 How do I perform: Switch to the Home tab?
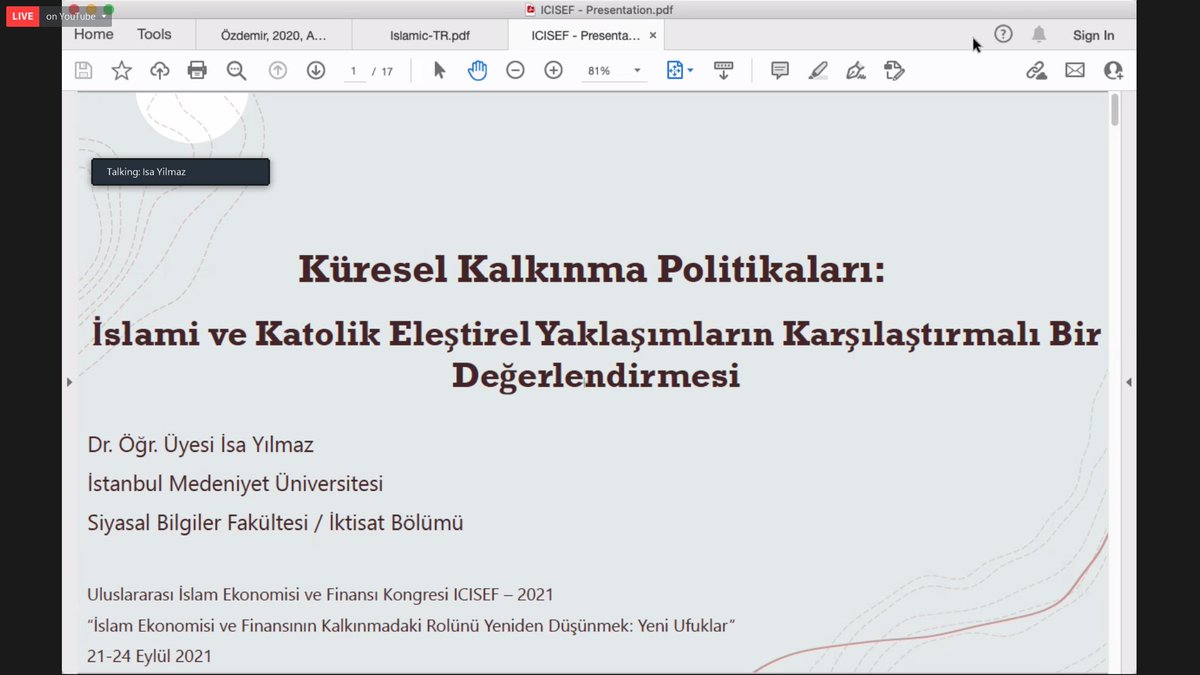click(x=93, y=34)
